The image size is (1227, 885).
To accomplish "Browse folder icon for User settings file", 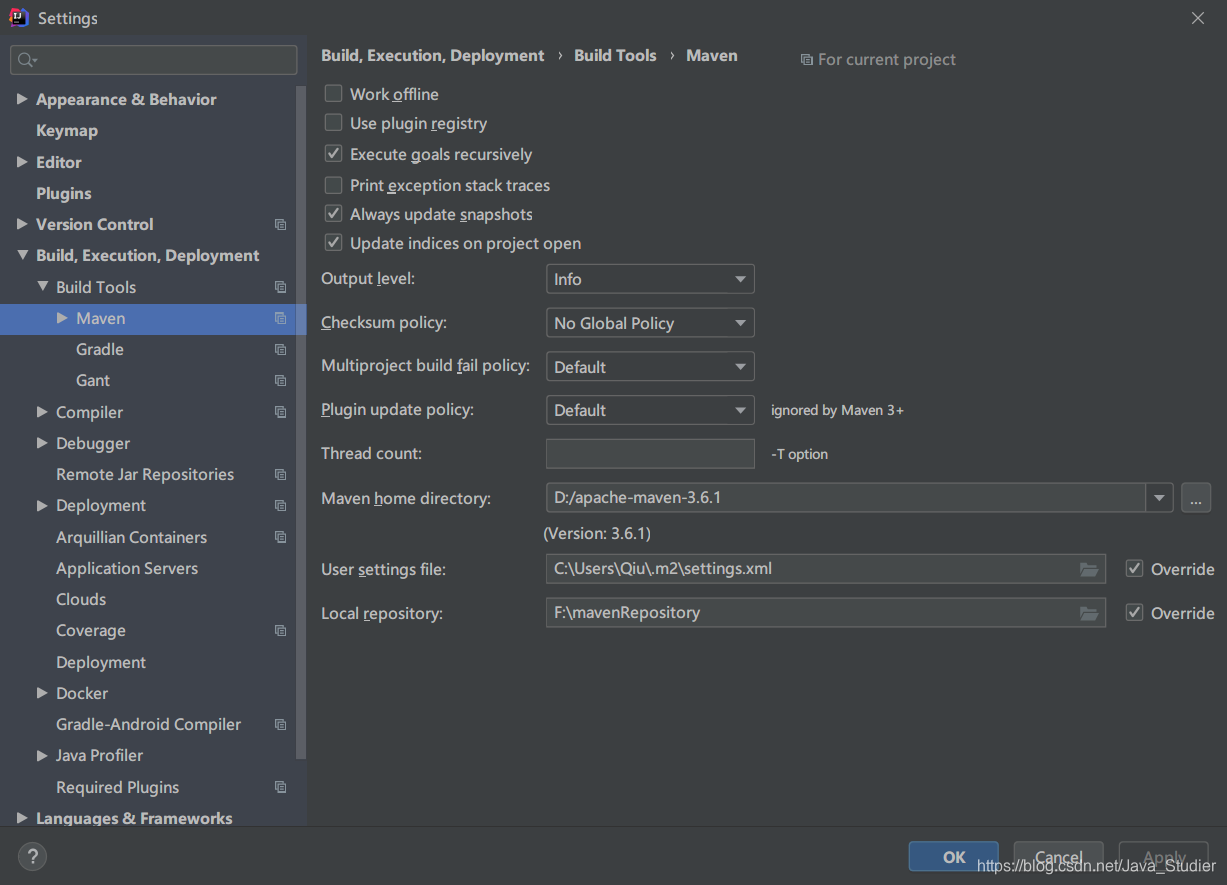I will pyautogui.click(x=1089, y=569).
